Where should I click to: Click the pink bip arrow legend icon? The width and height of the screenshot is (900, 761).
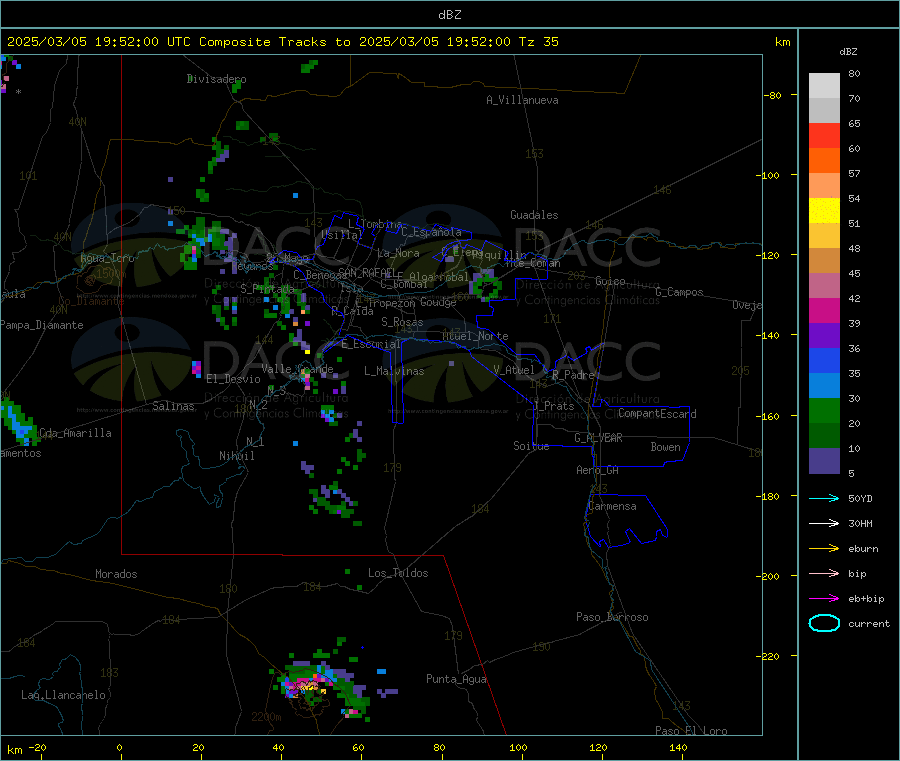(x=824, y=573)
